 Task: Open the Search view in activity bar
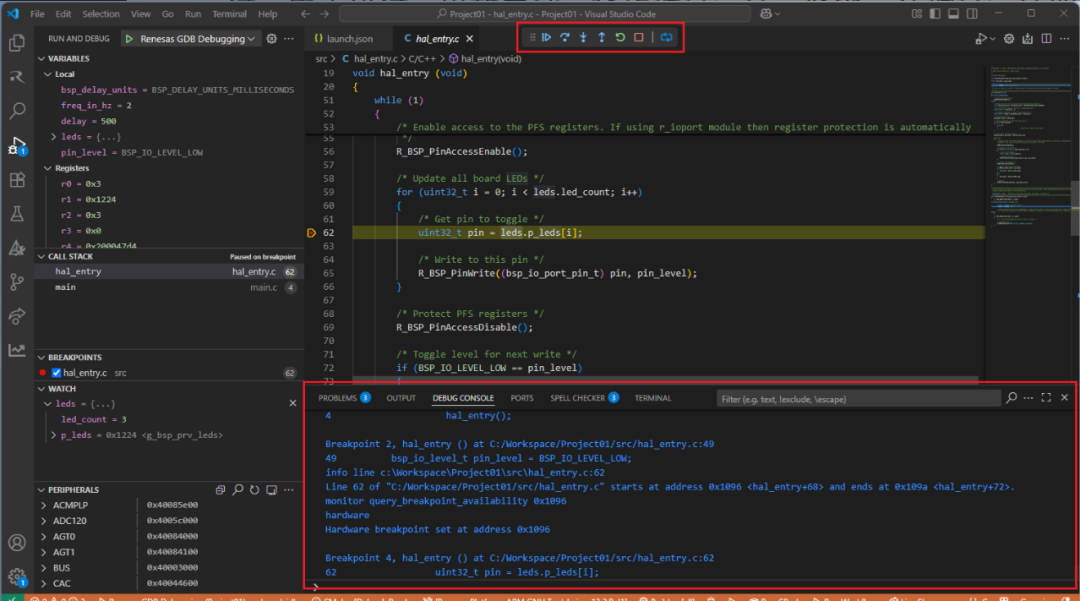tap(17, 111)
